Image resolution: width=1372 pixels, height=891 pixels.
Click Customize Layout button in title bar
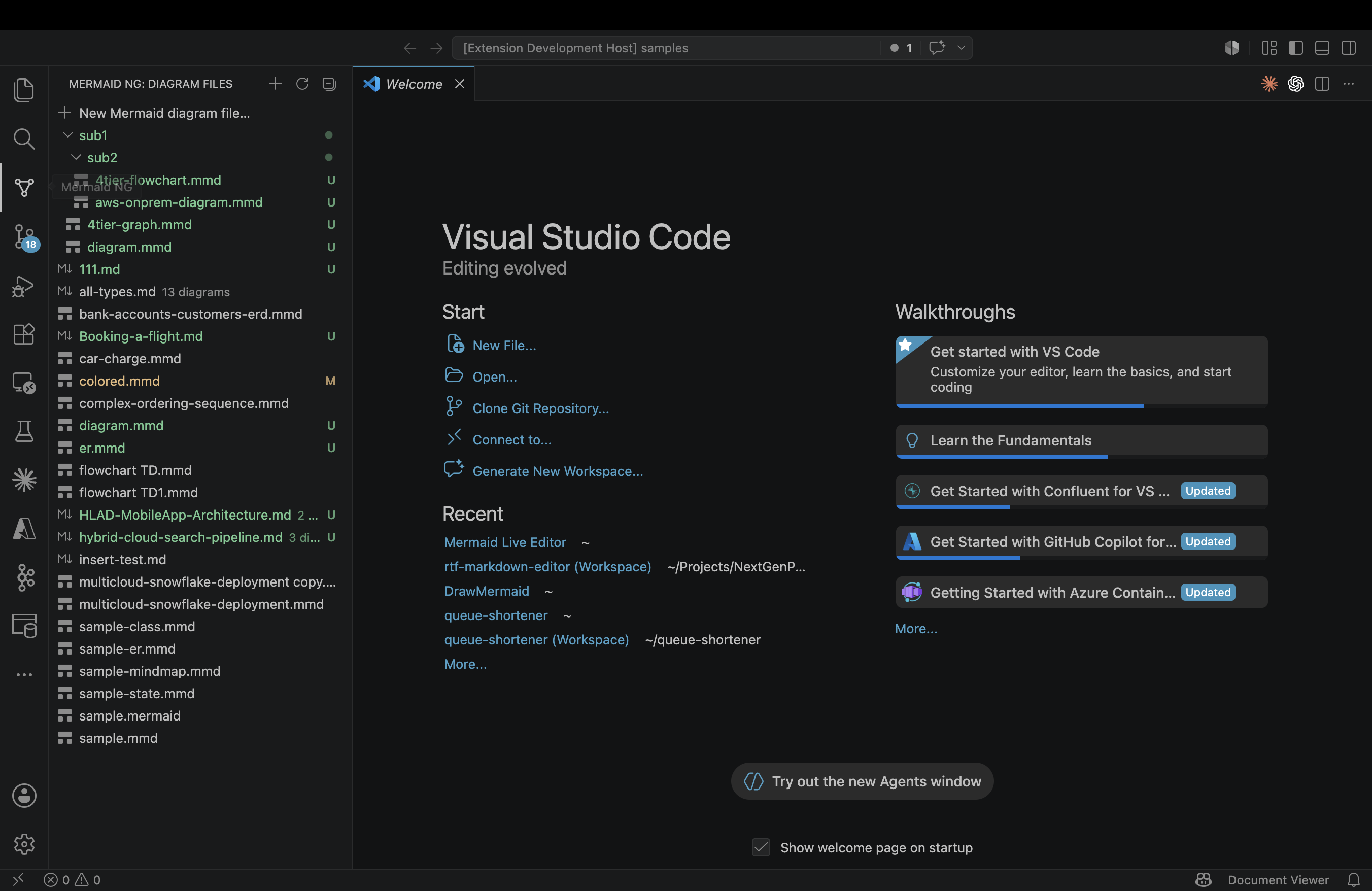point(1269,48)
